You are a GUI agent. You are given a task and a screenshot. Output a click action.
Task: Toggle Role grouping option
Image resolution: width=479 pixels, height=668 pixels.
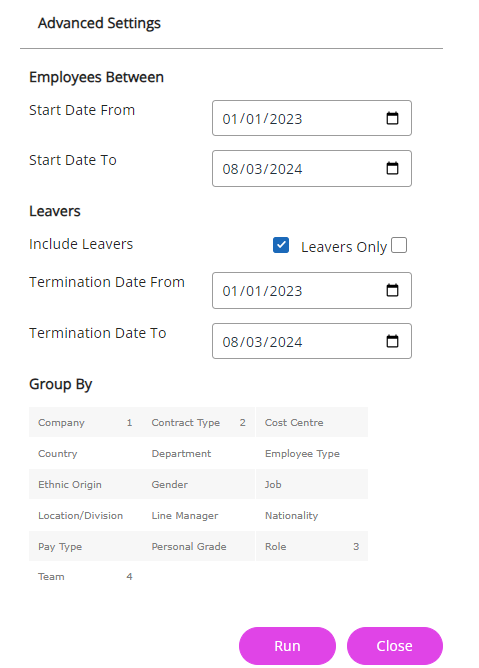(312, 546)
